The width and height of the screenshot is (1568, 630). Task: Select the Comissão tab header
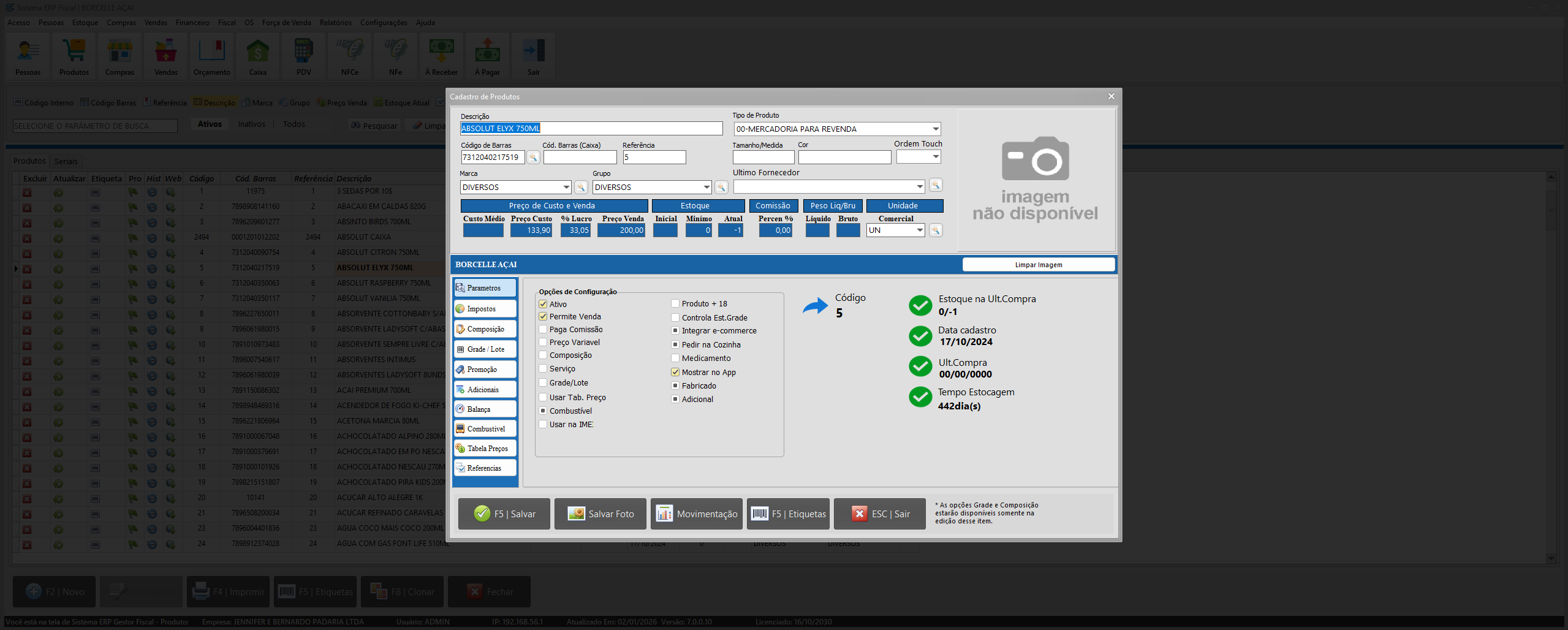pyautogui.click(x=773, y=206)
